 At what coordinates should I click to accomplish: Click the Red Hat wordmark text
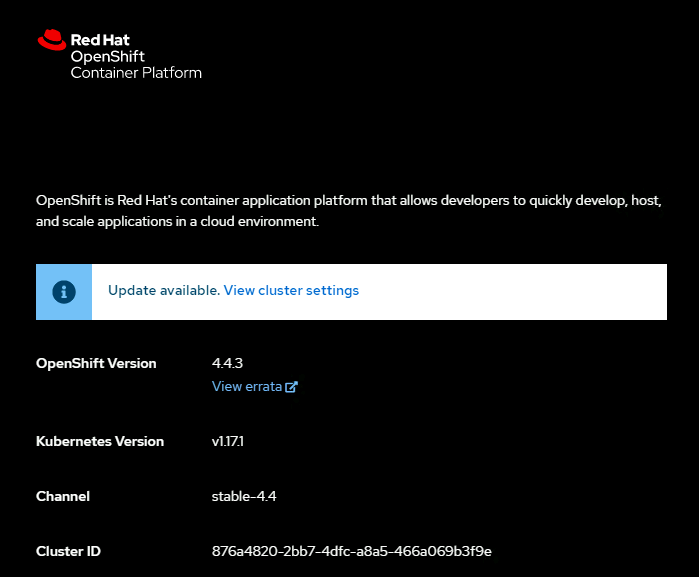pos(100,40)
